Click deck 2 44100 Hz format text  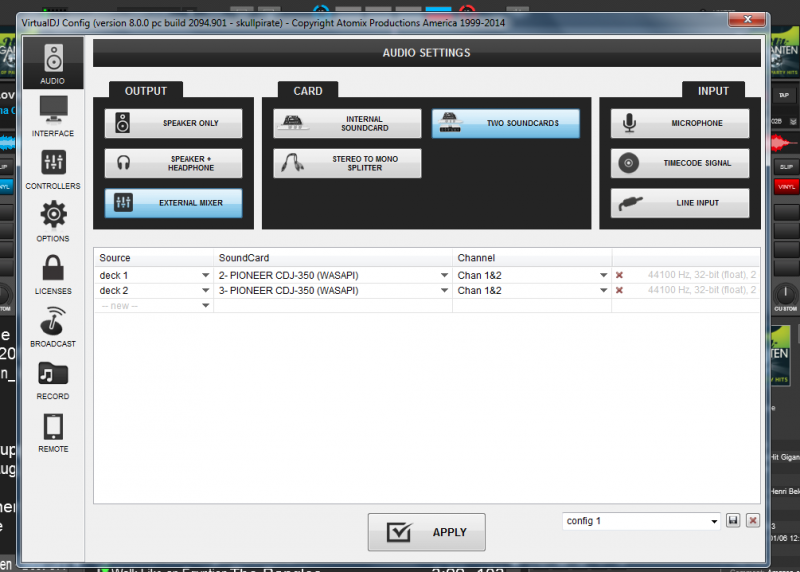click(x=702, y=290)
